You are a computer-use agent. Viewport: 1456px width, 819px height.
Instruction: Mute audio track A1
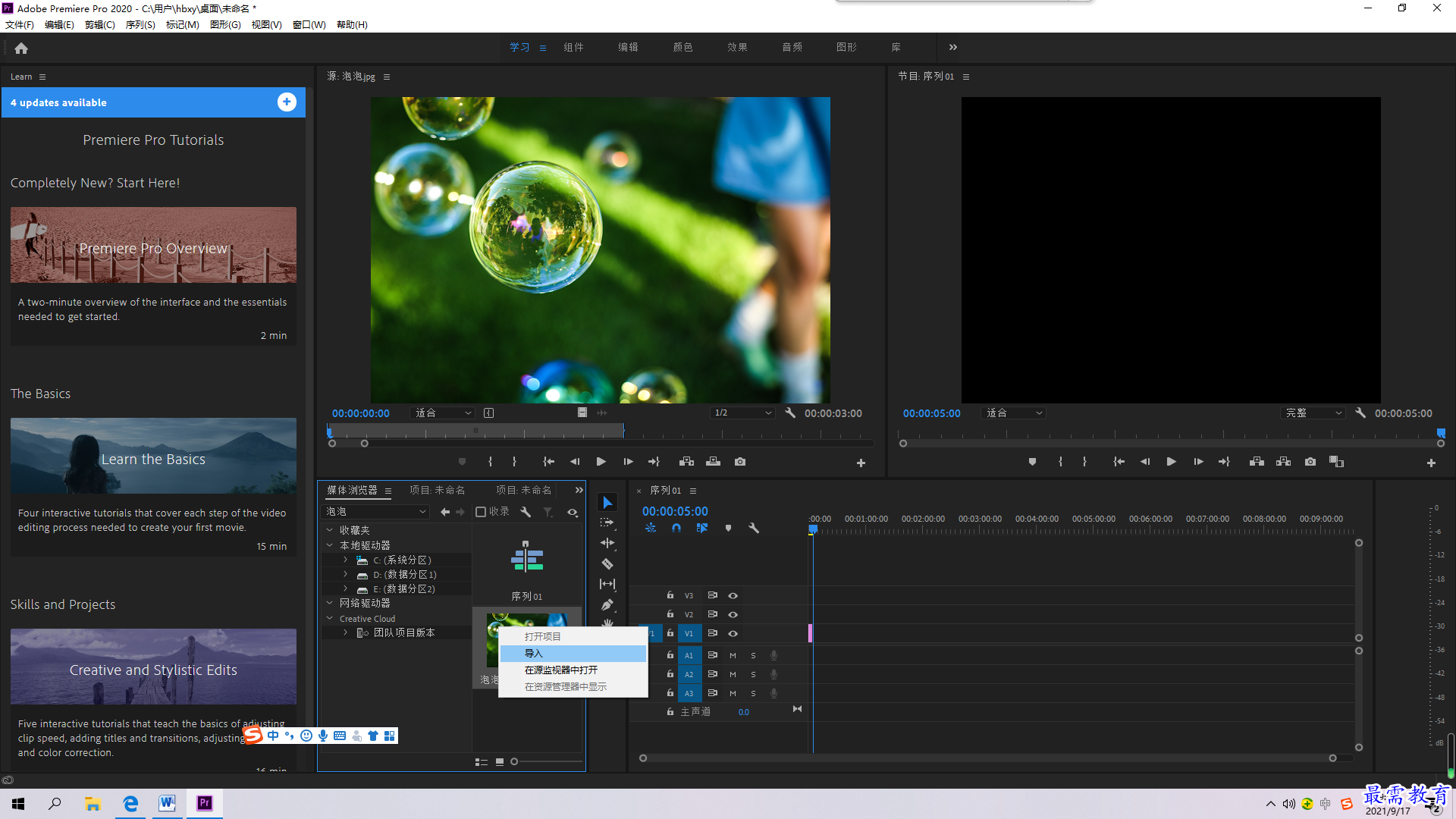[x=733, y=655]
